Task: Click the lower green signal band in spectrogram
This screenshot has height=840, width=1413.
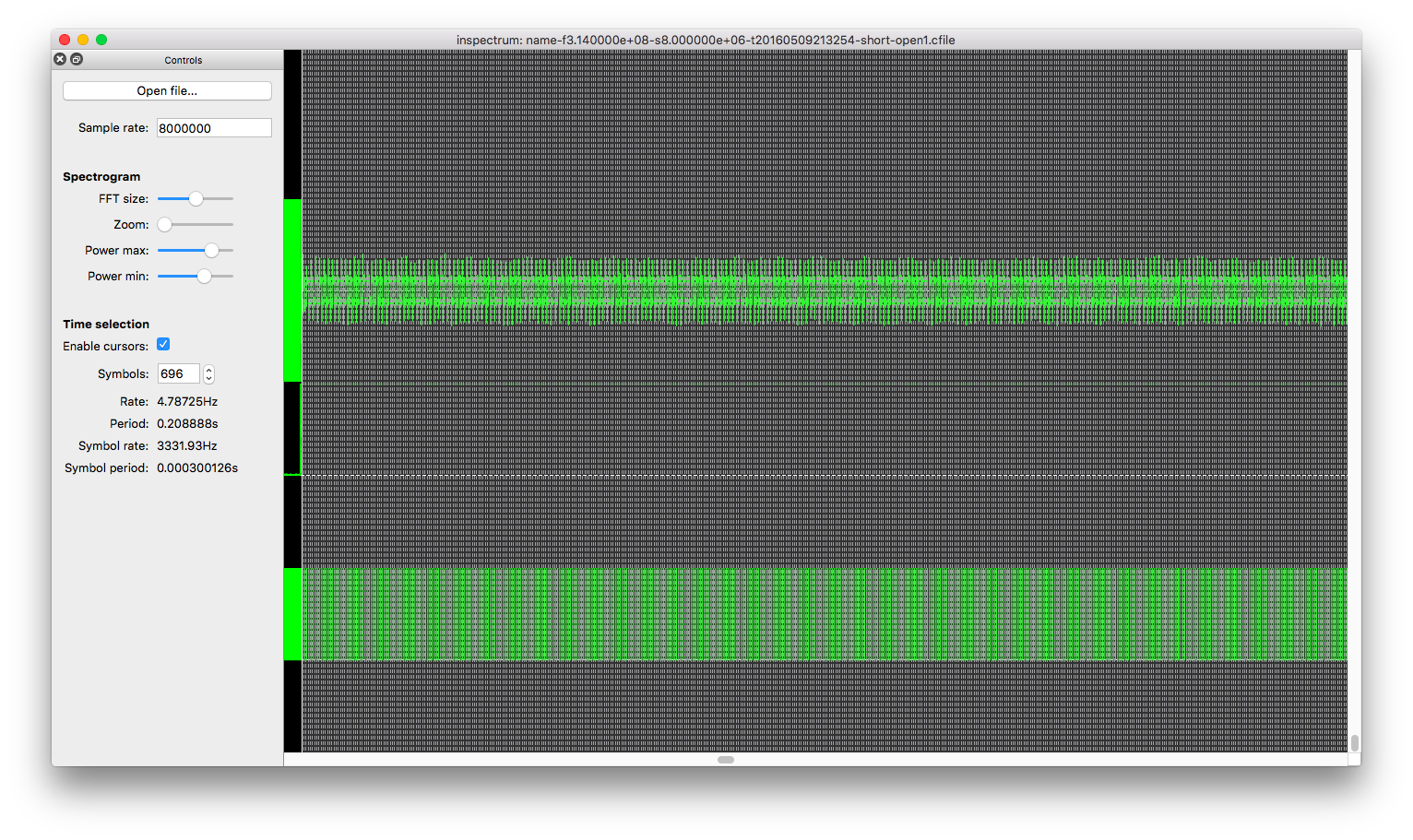Action: tap(825, 614)
